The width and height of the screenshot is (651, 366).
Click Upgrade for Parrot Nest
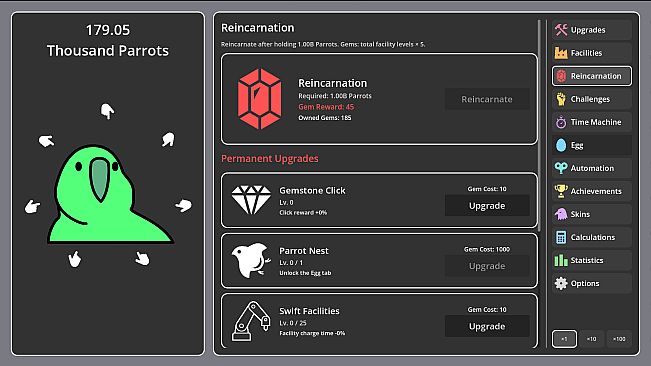[487, 266]
